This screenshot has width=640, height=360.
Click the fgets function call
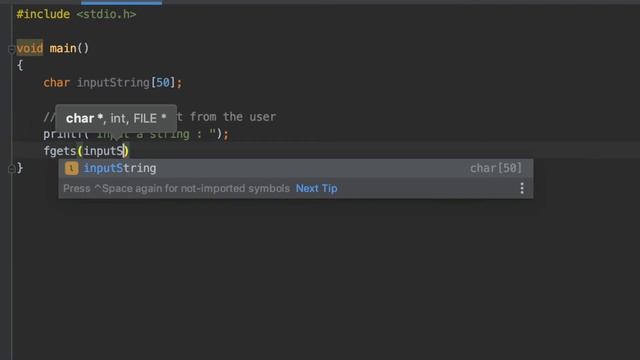click(60, 151)
